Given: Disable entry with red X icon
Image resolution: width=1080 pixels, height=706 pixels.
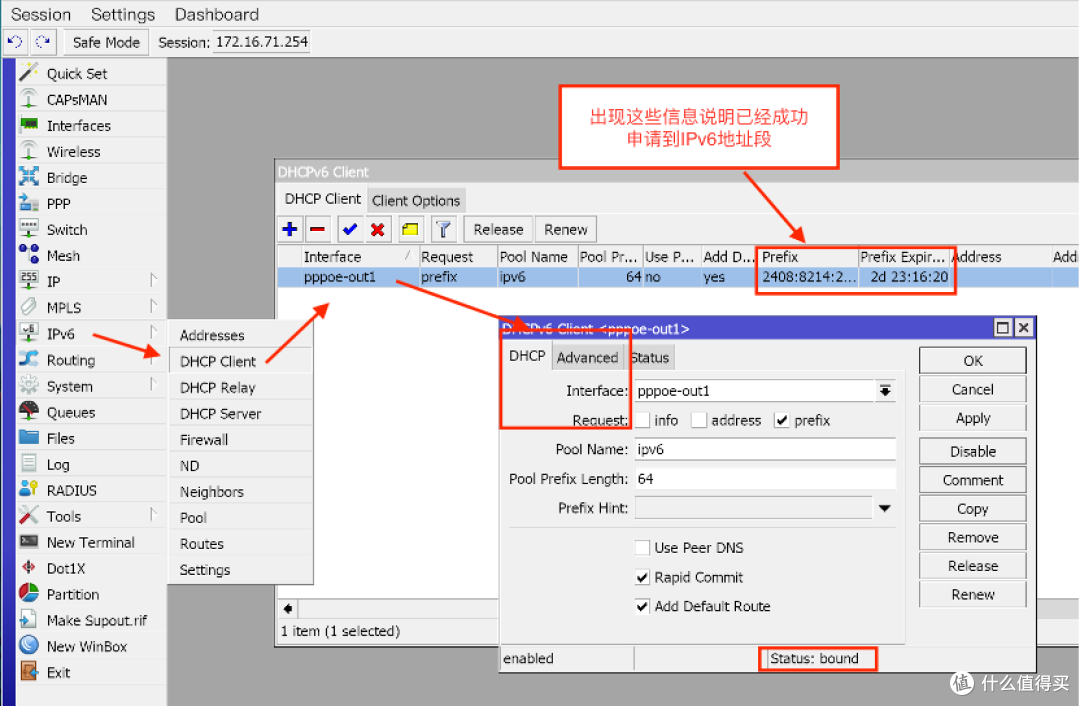Looking at the screenshot, I should pyautogui.click(x=377, y=229).
